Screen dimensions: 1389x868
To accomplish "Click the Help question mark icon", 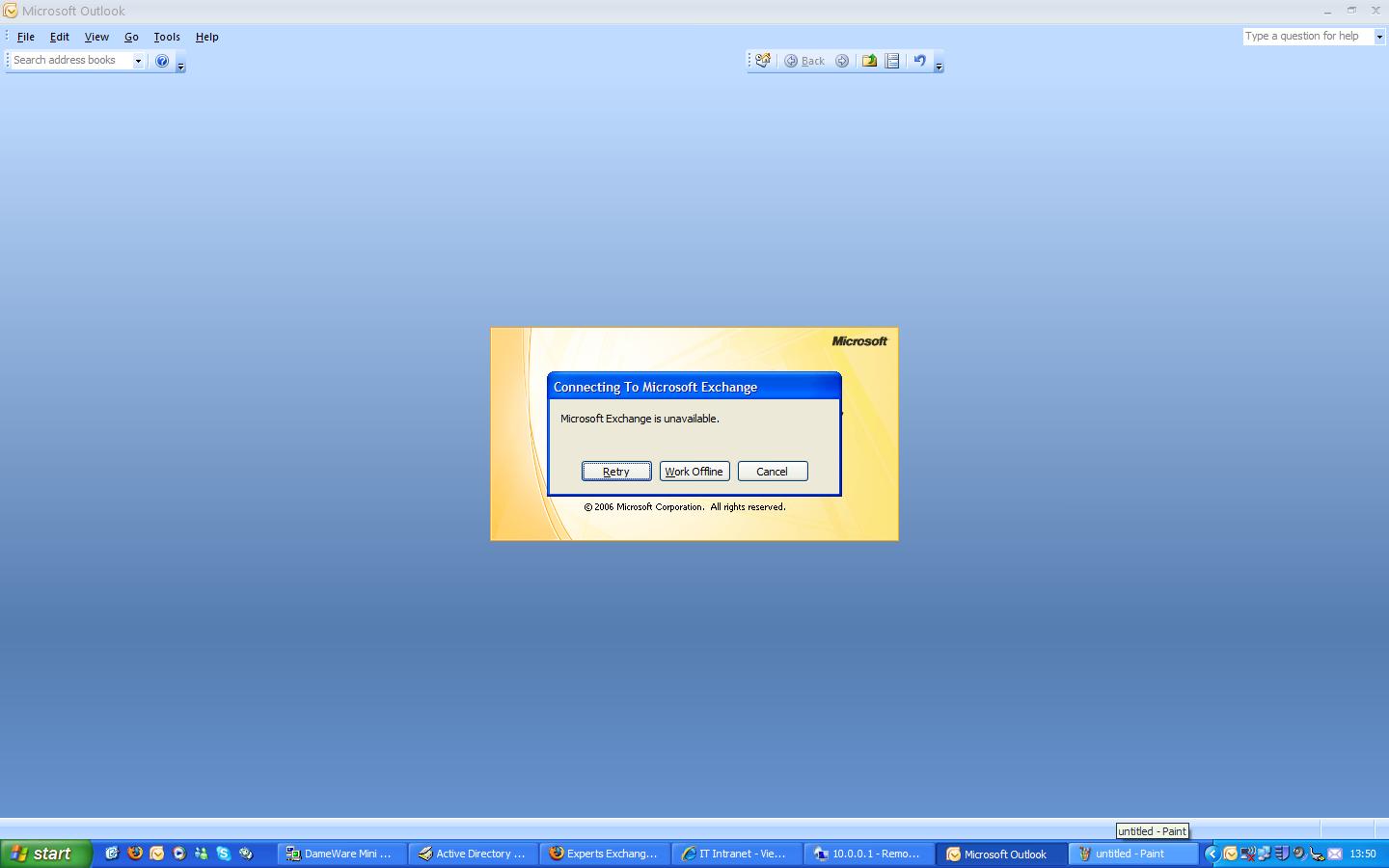I will pos(162,61).
